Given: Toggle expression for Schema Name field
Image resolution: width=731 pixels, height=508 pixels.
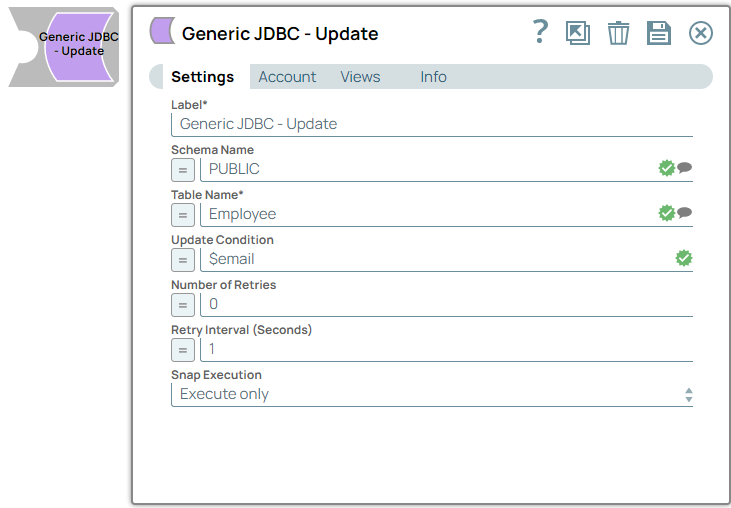Looking at the screenshot, I should click(x=183, y=169).
